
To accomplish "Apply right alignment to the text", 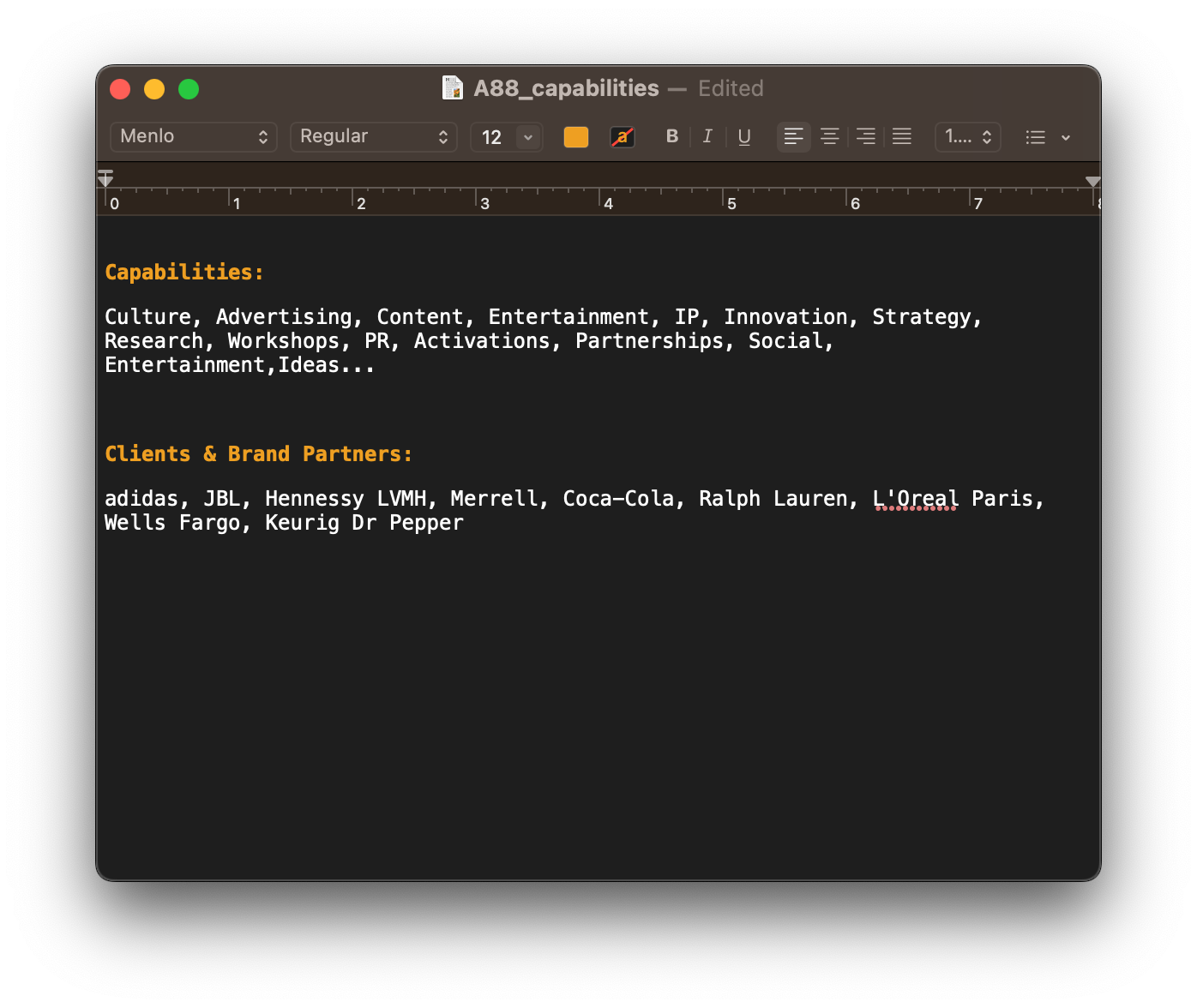I will pos(865,136).
